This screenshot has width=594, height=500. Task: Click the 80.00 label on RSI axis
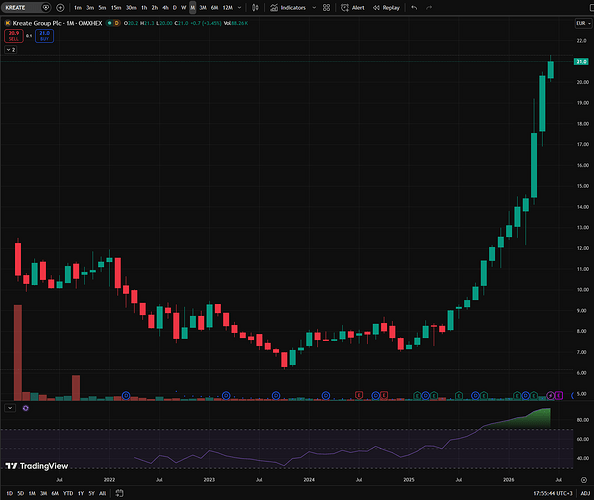click(x=583, y=420)
